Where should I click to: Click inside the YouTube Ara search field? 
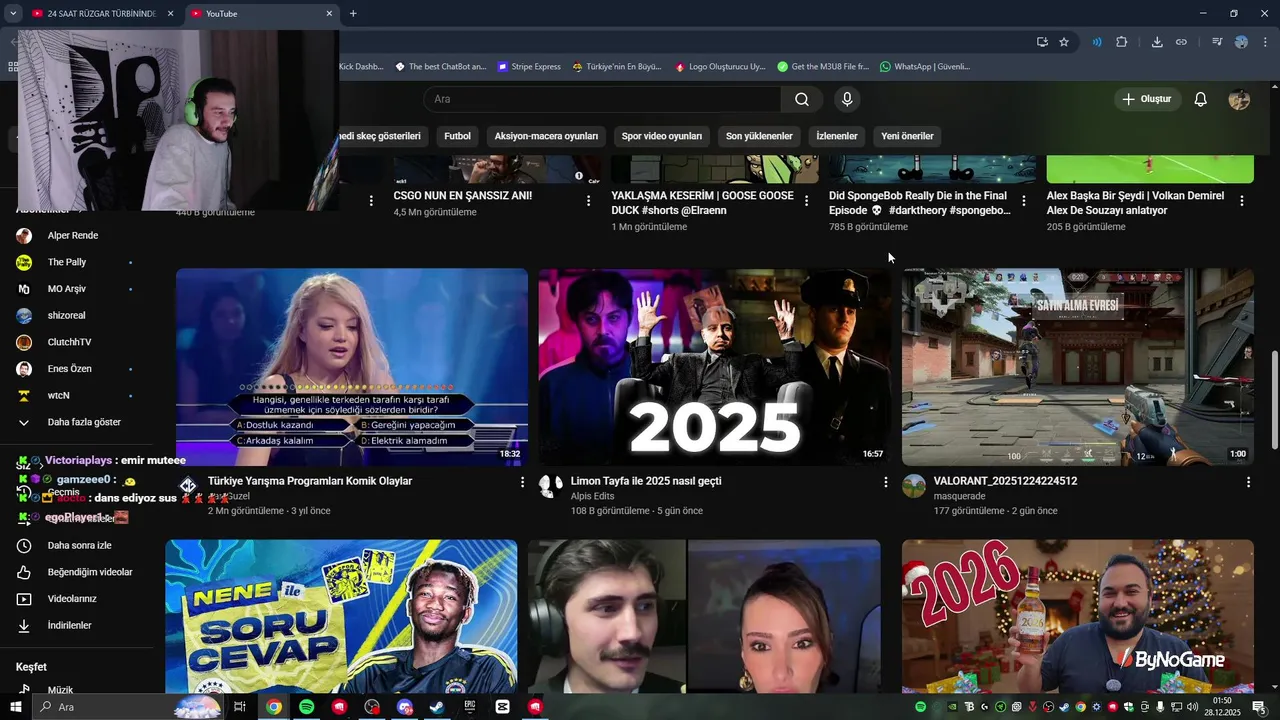pyautogui.click(x=602, y=99)
